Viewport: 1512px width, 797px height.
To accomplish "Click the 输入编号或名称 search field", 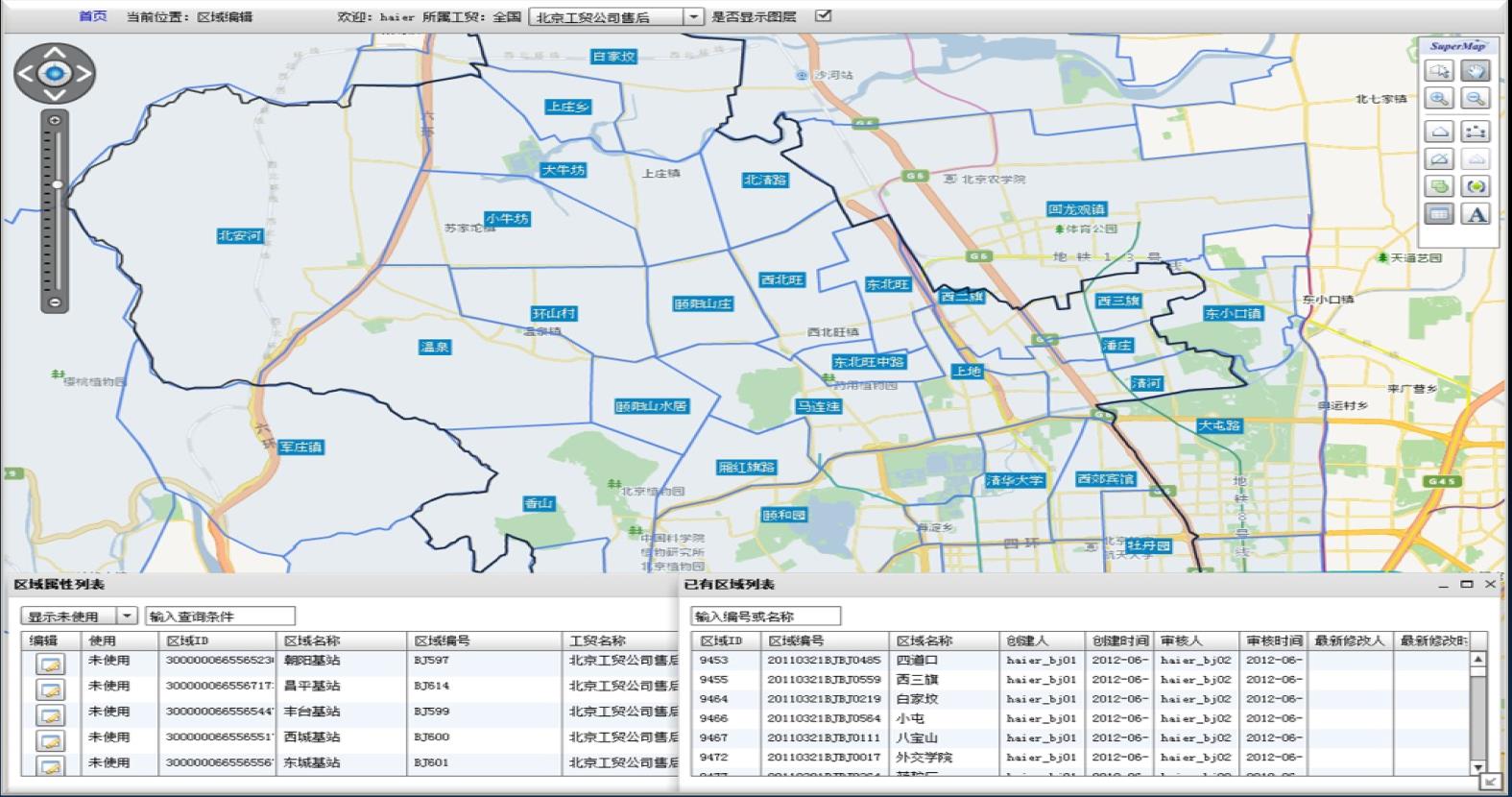I will click(x=765, y=616).
